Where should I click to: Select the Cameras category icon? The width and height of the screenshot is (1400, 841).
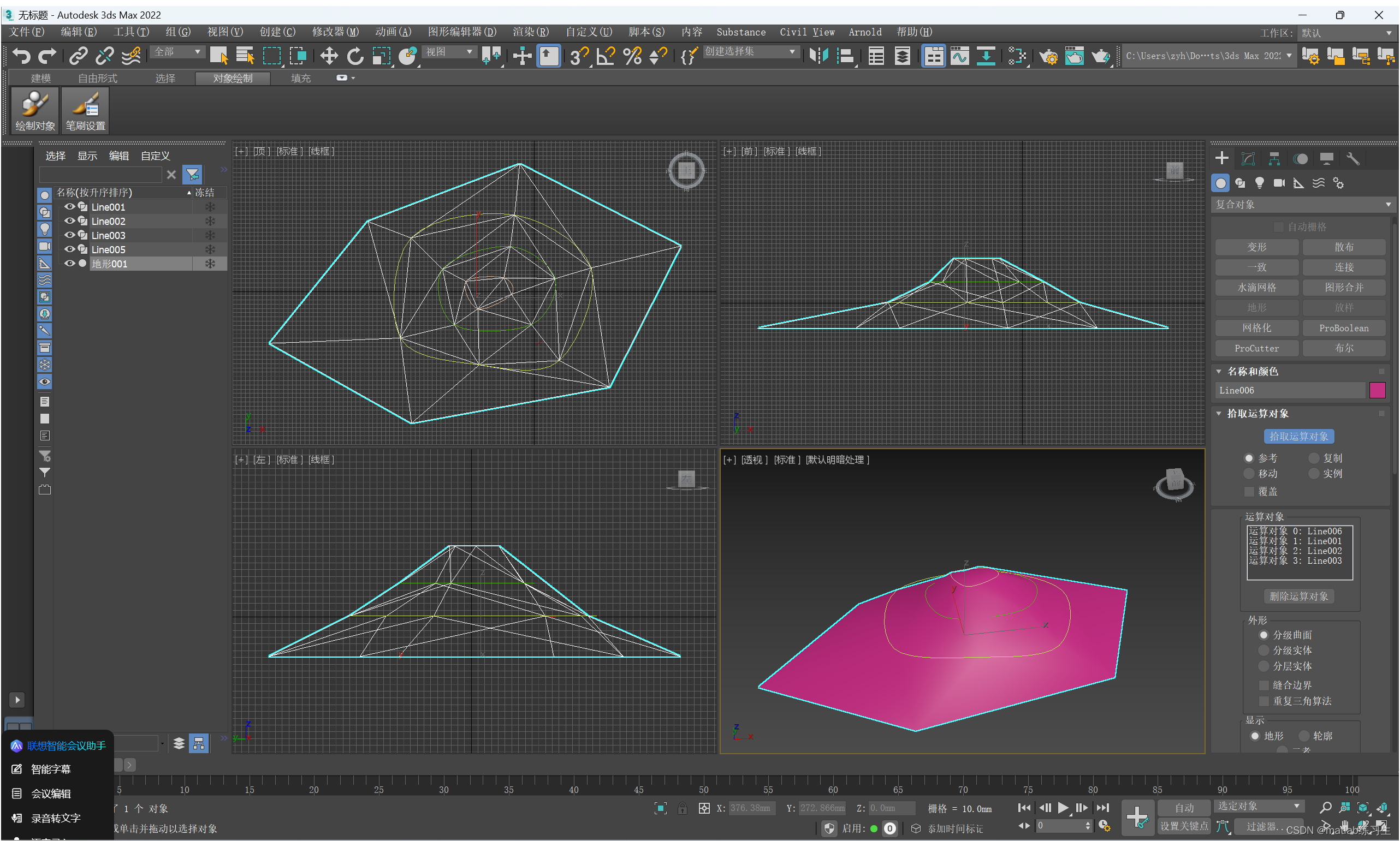pyautogui.click(x=1279, y=182)
